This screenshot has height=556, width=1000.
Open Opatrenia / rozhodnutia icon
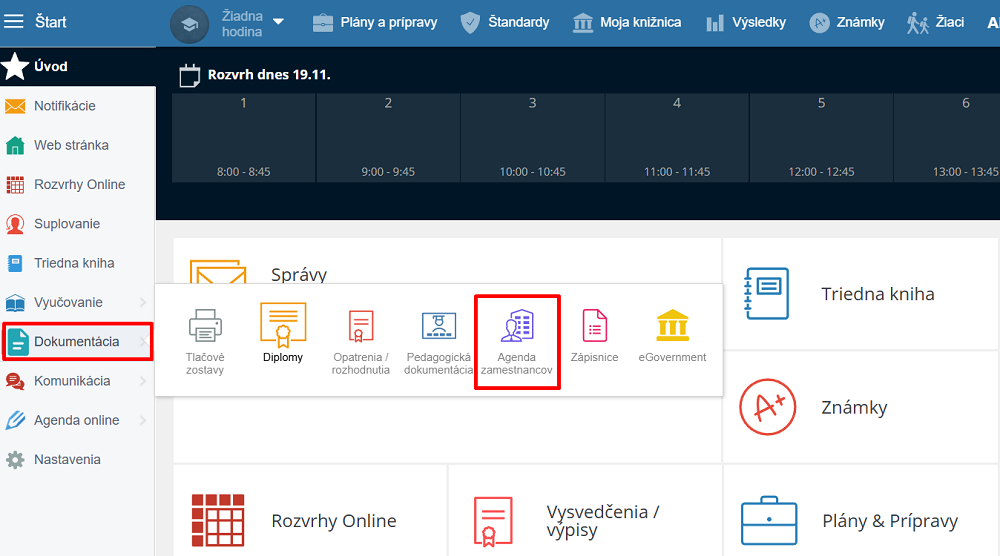(x=361, y=326)
